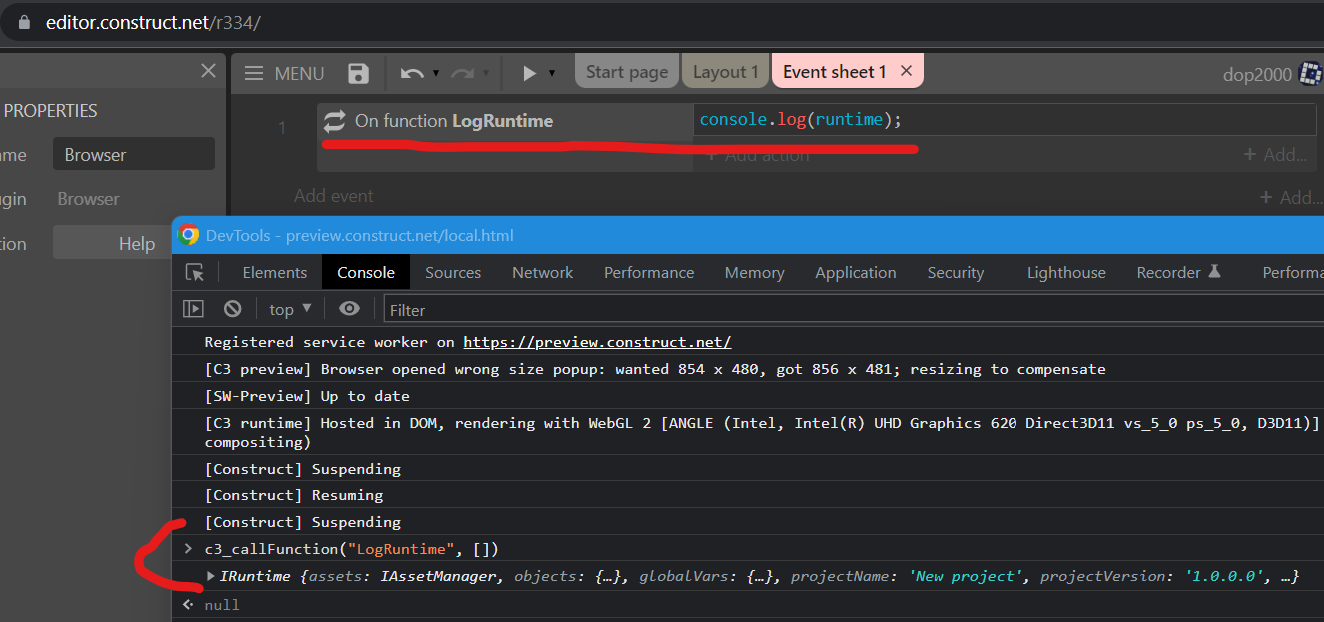Open the Construct MENU
The height and width of the screenshot is (622, 1324).
[x=283, y=72]
